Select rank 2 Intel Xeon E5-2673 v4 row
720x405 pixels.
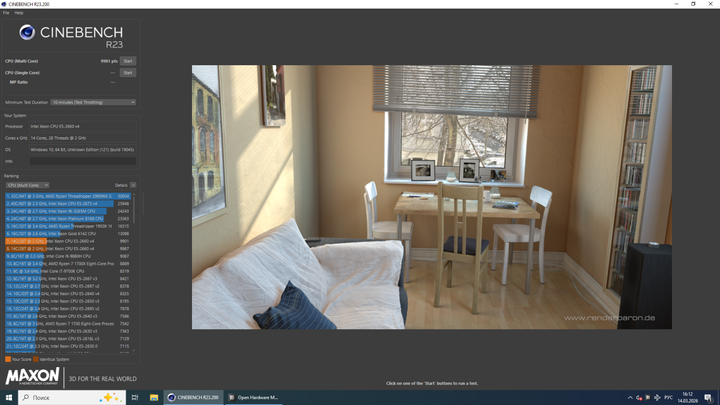[68, 203]
